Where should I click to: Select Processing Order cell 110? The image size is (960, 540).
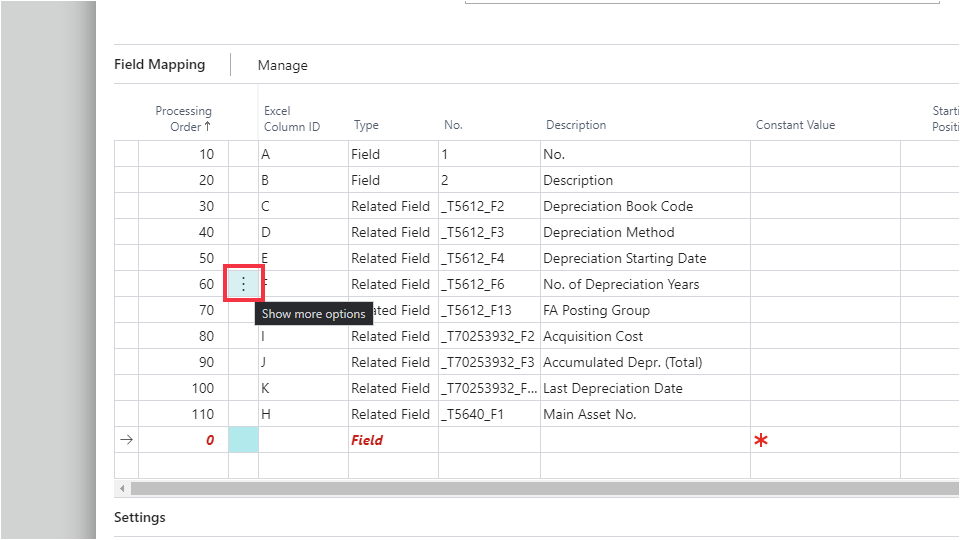pos(184,414)
